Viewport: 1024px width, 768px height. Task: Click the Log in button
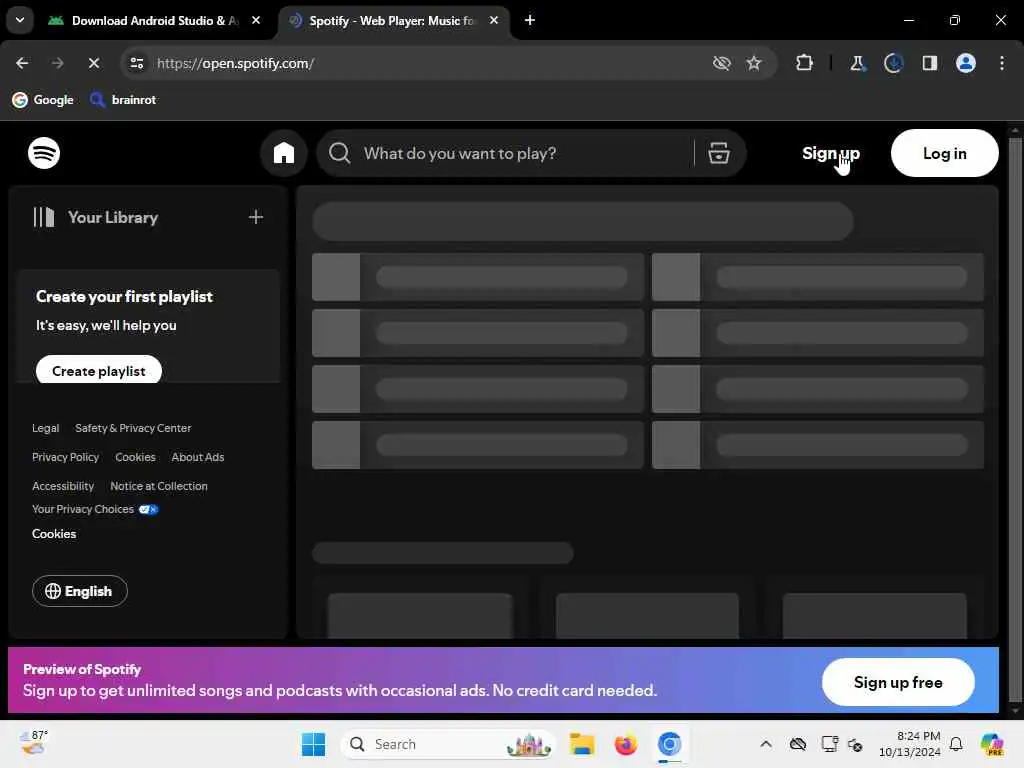pos(944,153)
